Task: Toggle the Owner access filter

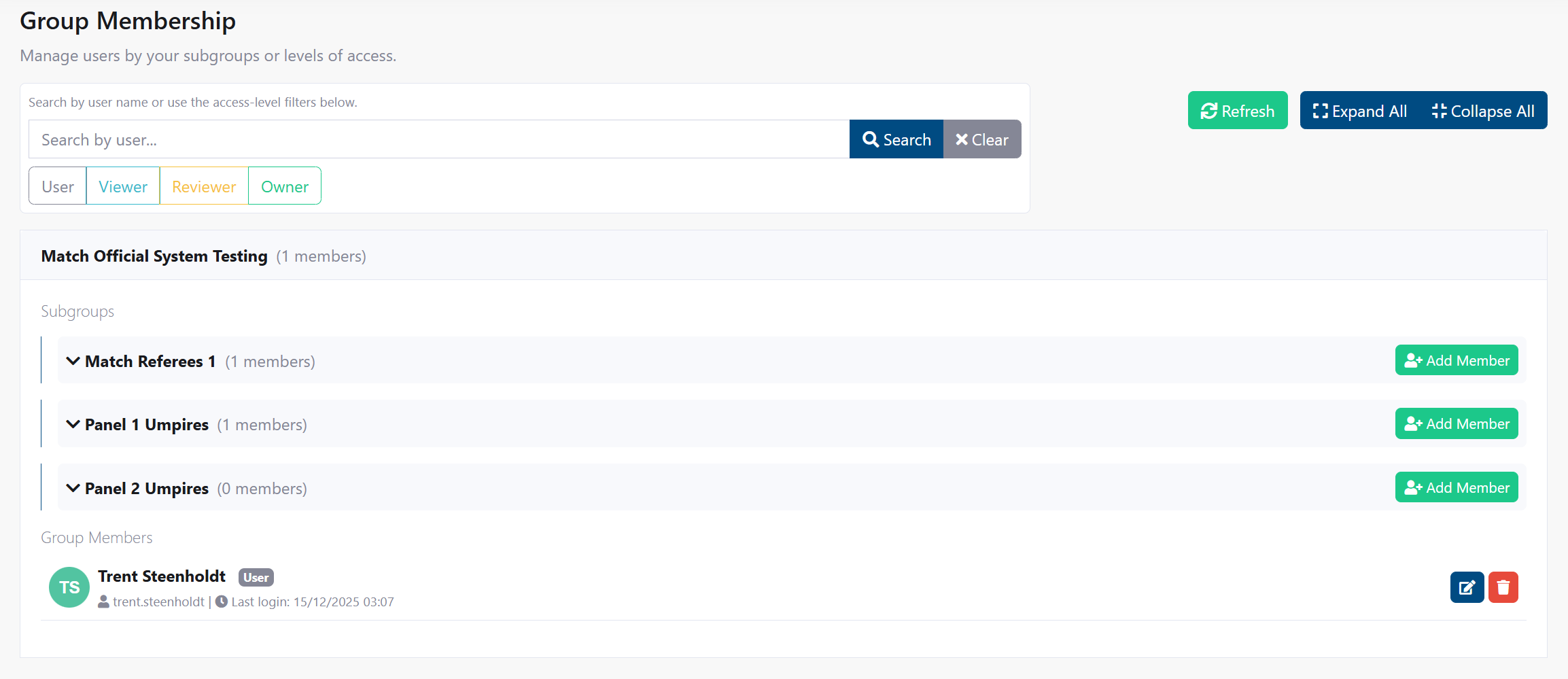Action: point(284,186)
